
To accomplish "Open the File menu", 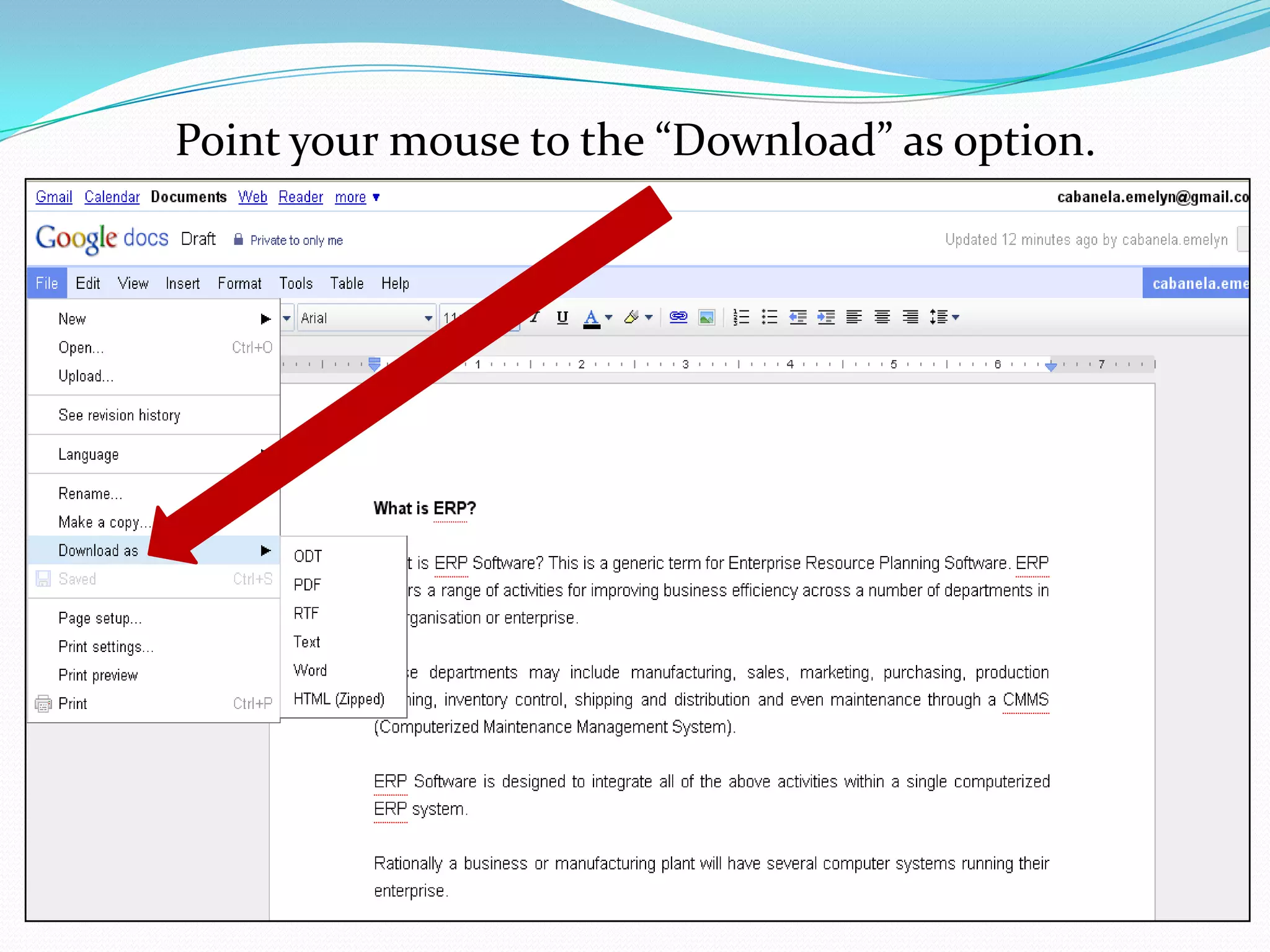I will (x=47, y=283).
